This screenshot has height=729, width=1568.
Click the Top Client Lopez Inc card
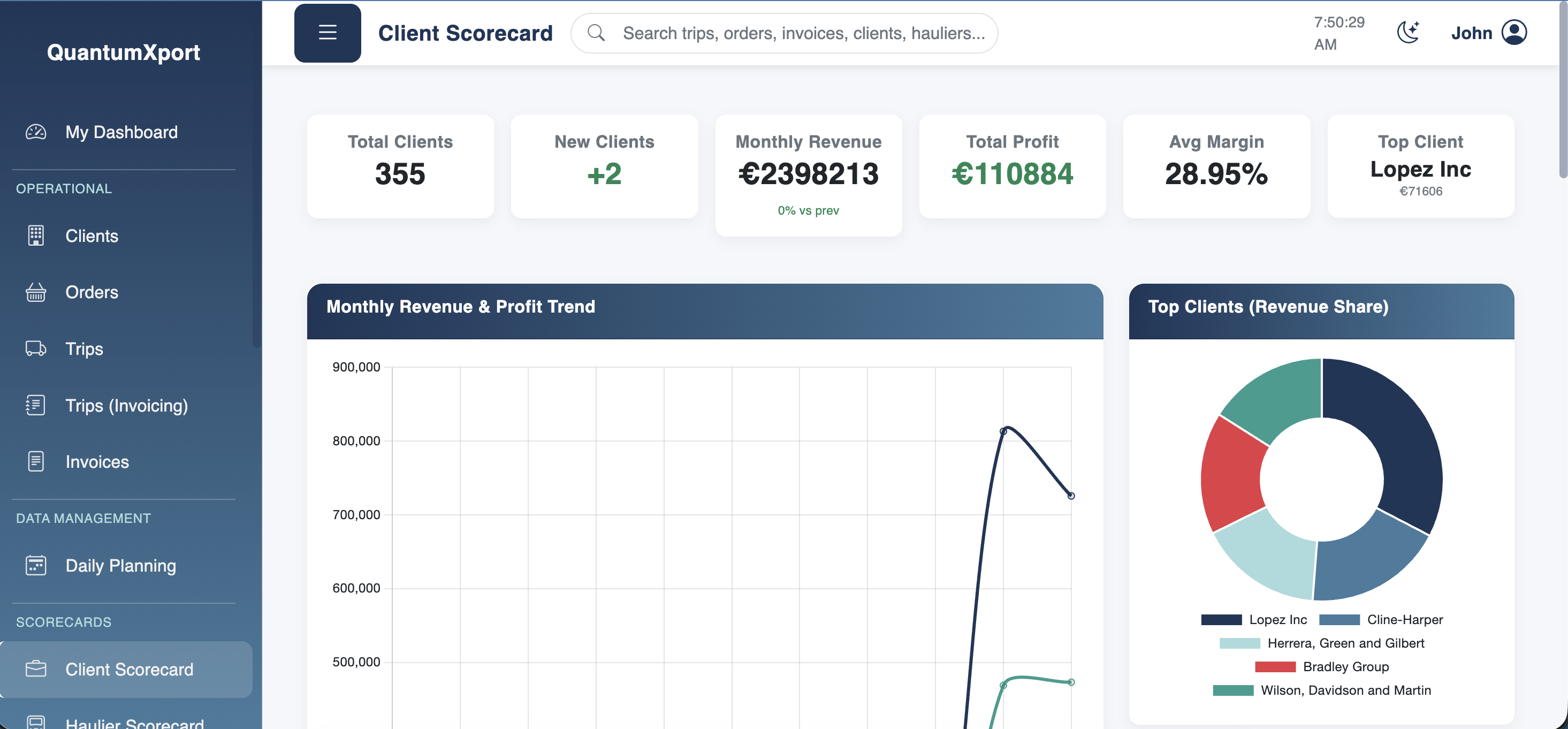1421,165
